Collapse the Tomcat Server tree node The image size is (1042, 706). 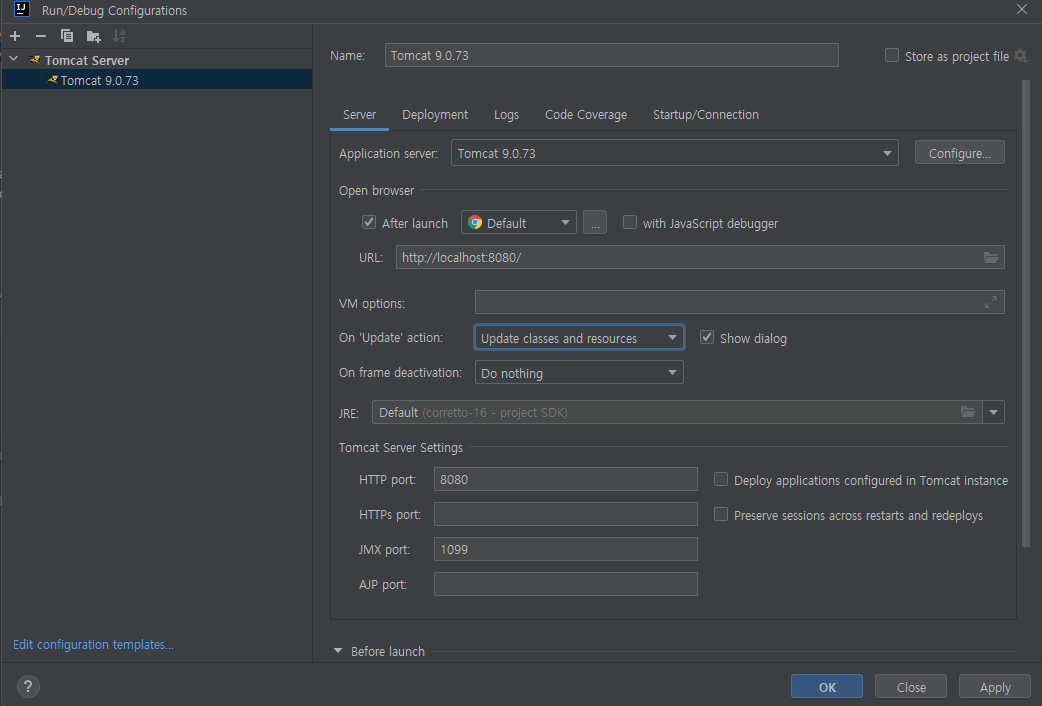14,59
